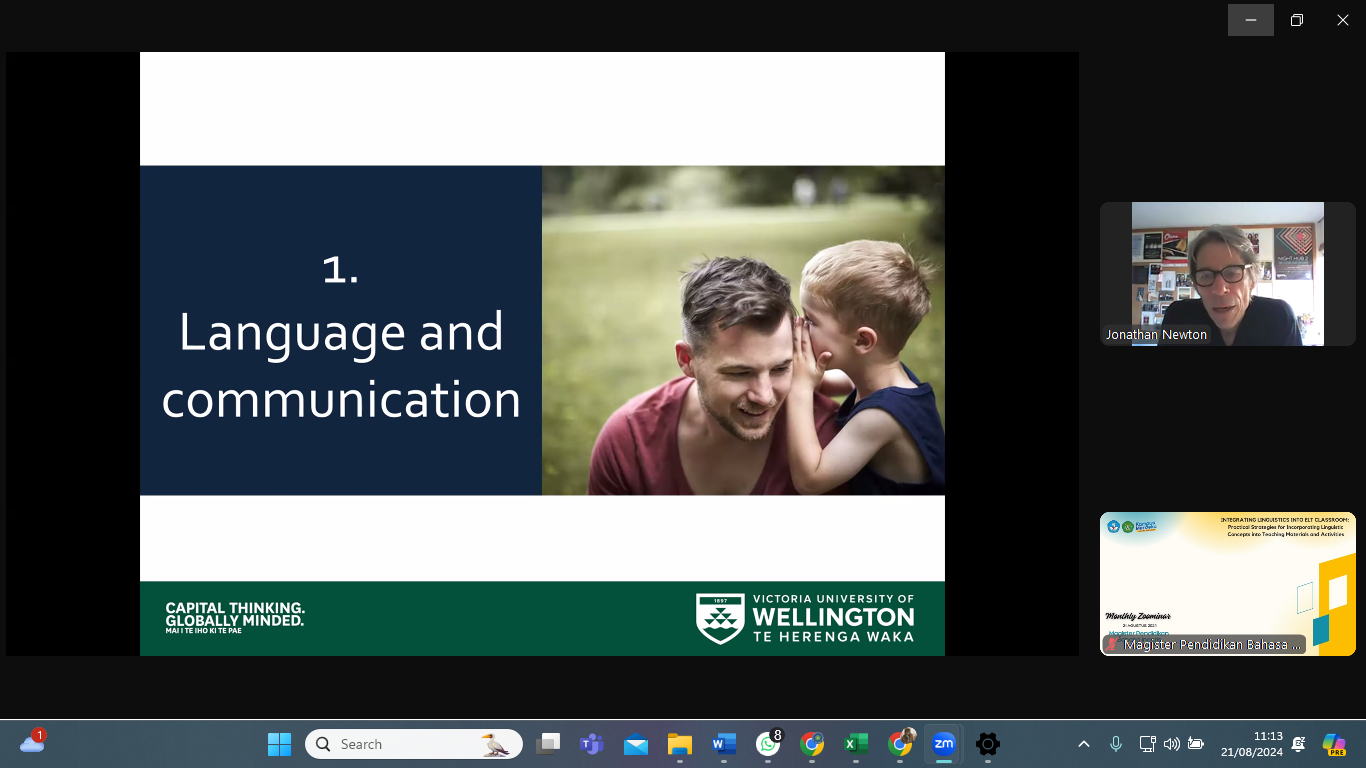Image resolution: width=1366 pixels, height=768 pixels.
Task: Open the first Google Chrome taskbar icon
Action: (x=812, y=744)
